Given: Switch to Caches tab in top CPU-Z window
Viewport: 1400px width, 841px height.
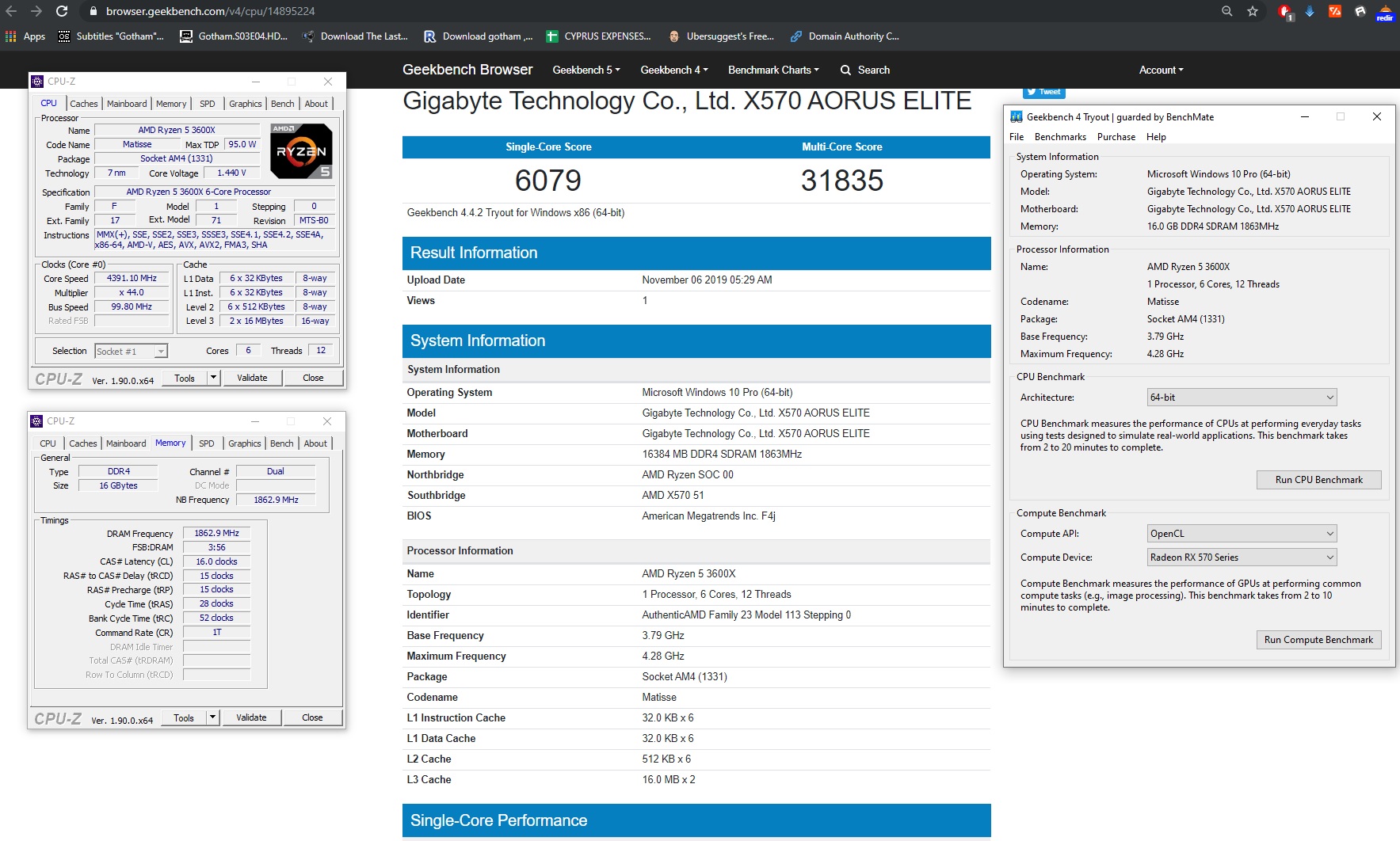Looking at the screenshot, I should point(83,104).
